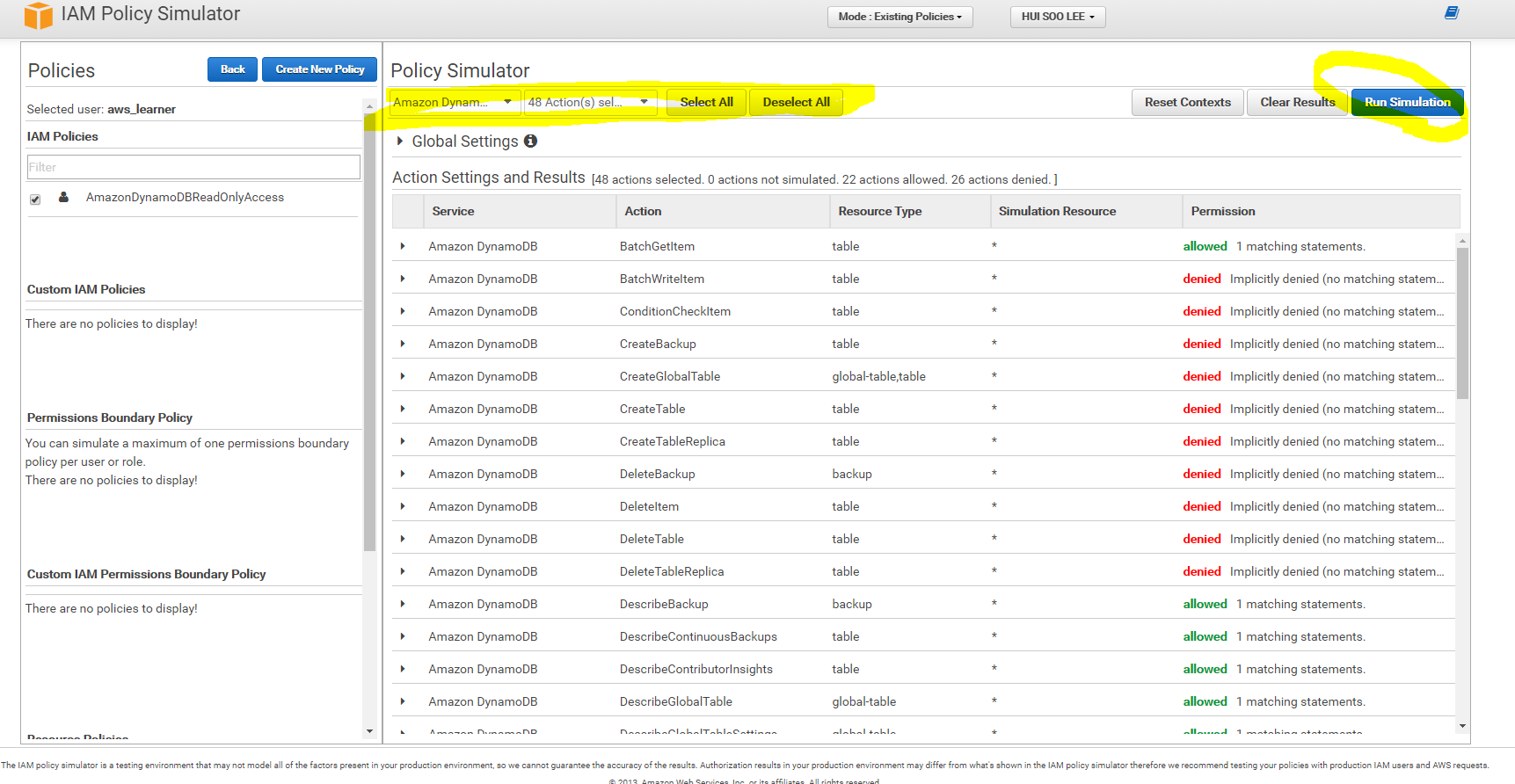Screen dimensions: 1515x784
Task: Click the Policies panel scrollbar down arrow
Action: (369, 731)
